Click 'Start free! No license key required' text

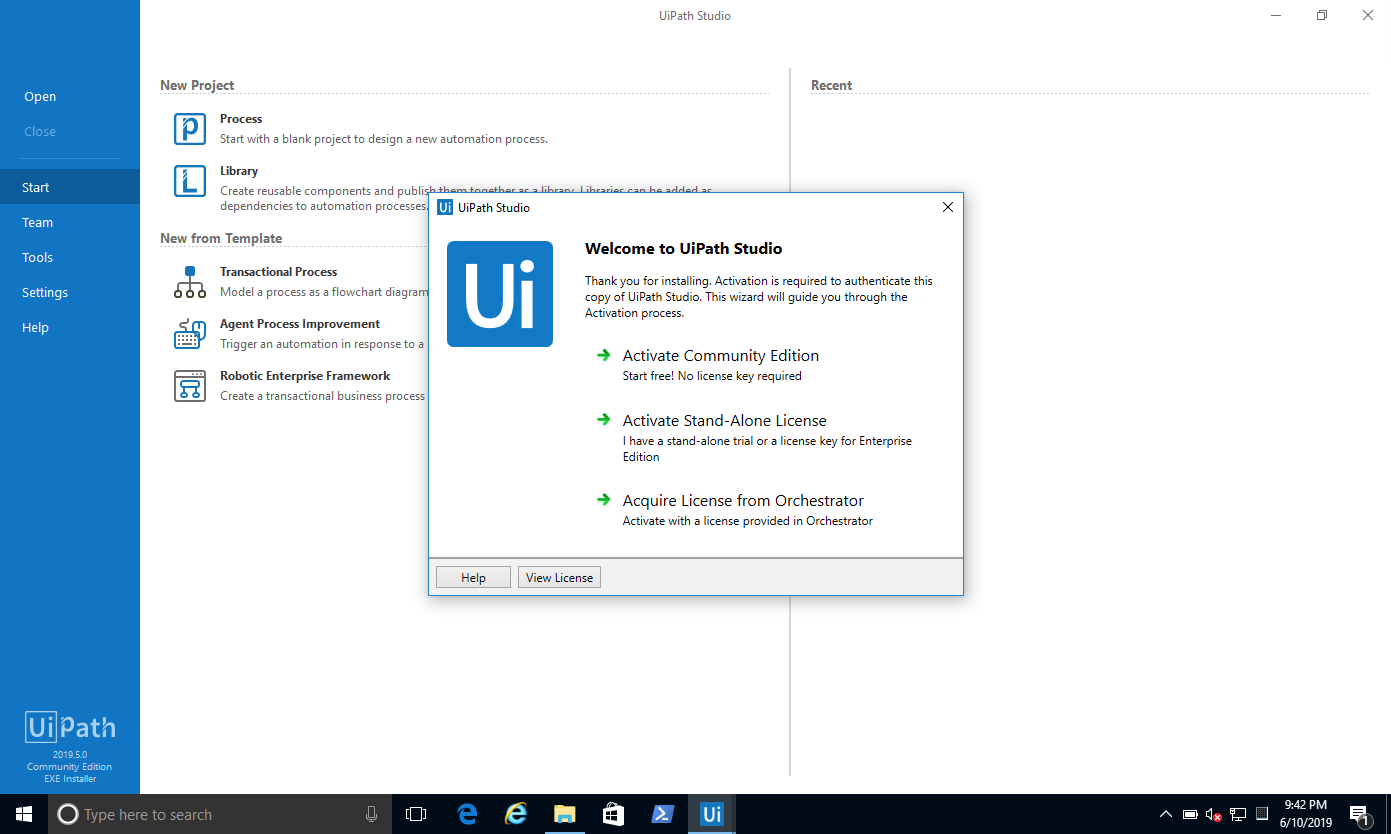coord(712,376)
